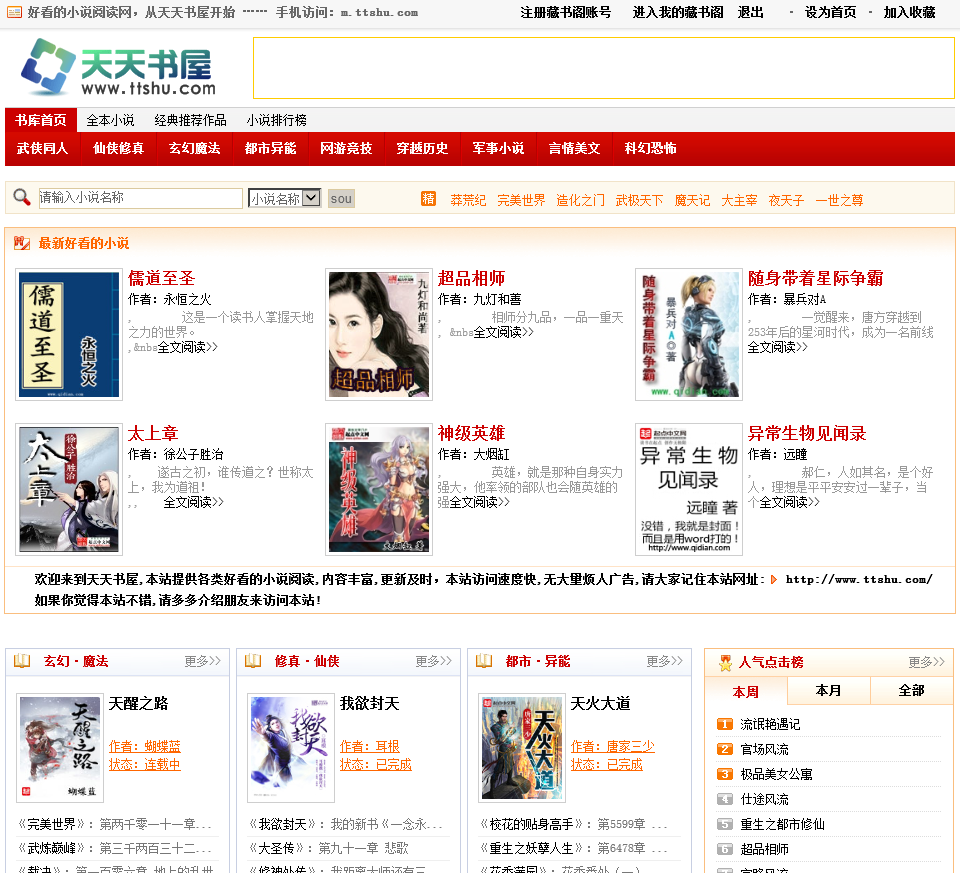Open the 武侠同人 category
The height and width of the screenshot is (873, 960).
(42, 148)
